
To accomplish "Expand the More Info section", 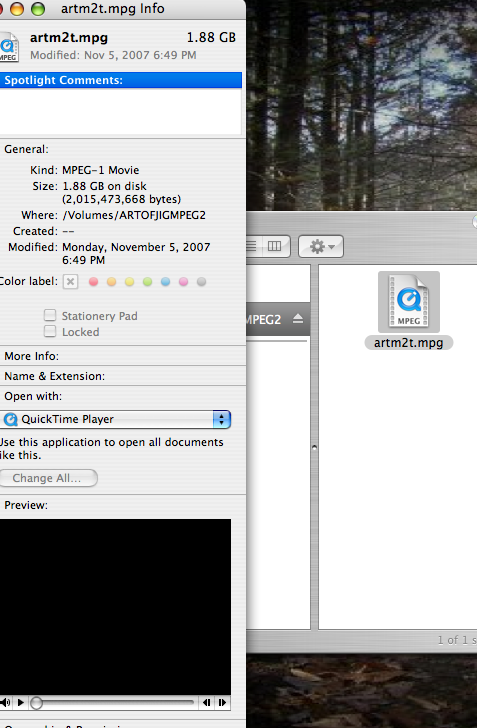I will click(32, 356).
